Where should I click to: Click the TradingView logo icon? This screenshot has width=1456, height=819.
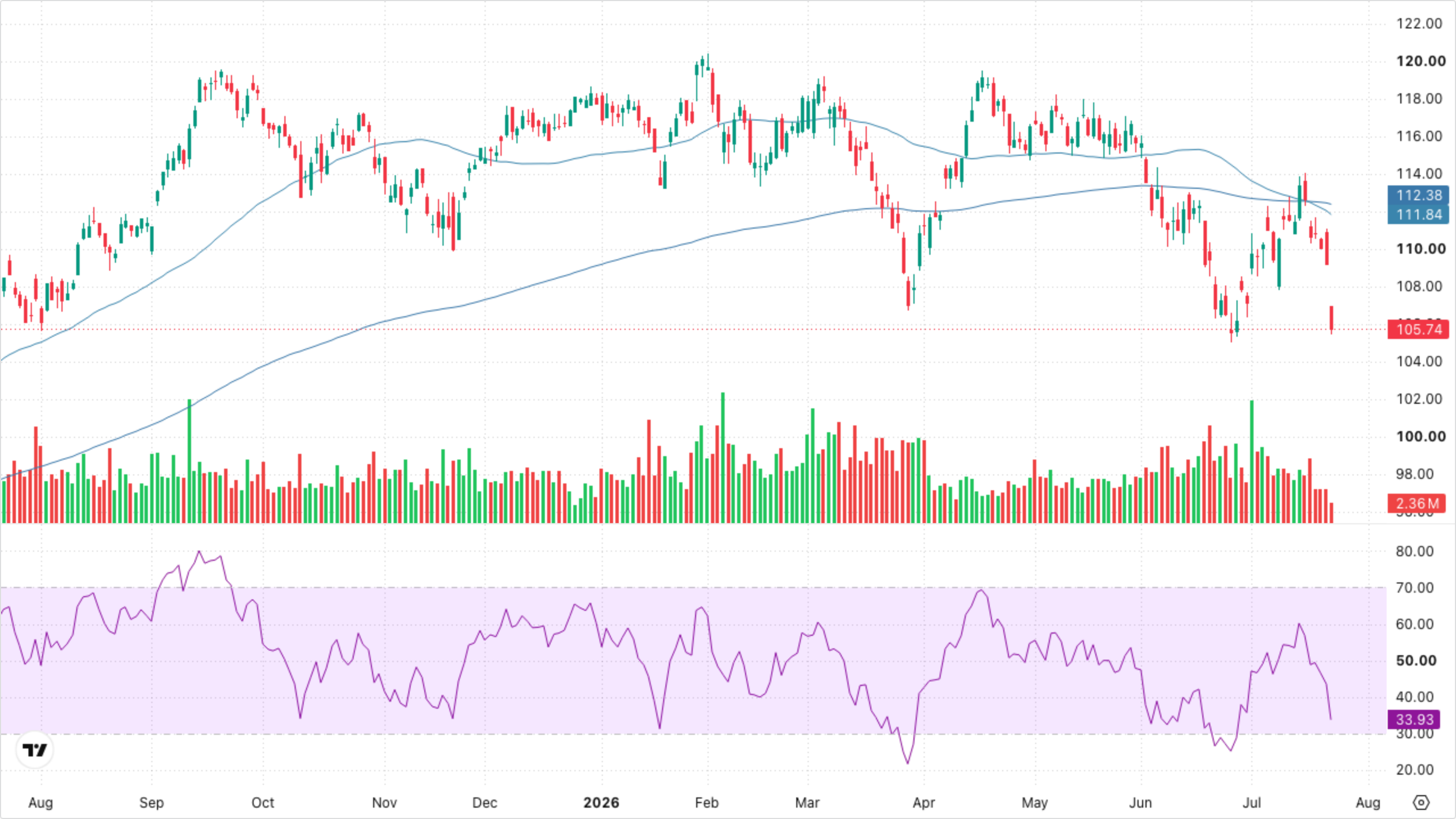pos(35,750)
